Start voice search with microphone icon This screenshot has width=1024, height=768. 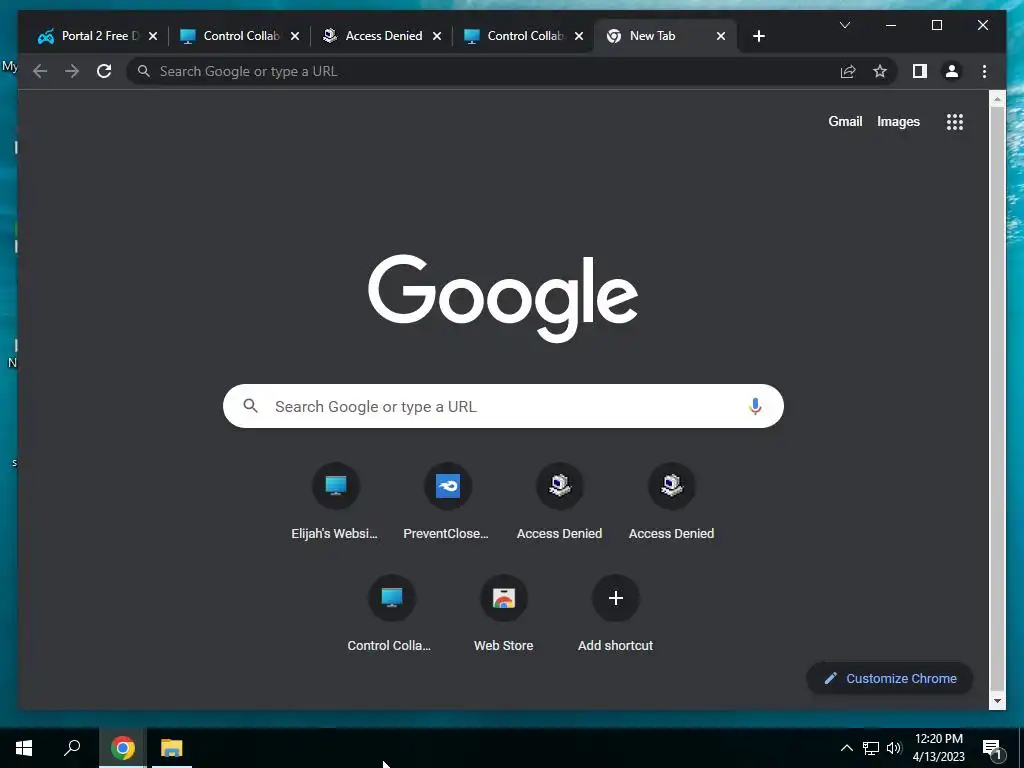[x=755, y=406]
